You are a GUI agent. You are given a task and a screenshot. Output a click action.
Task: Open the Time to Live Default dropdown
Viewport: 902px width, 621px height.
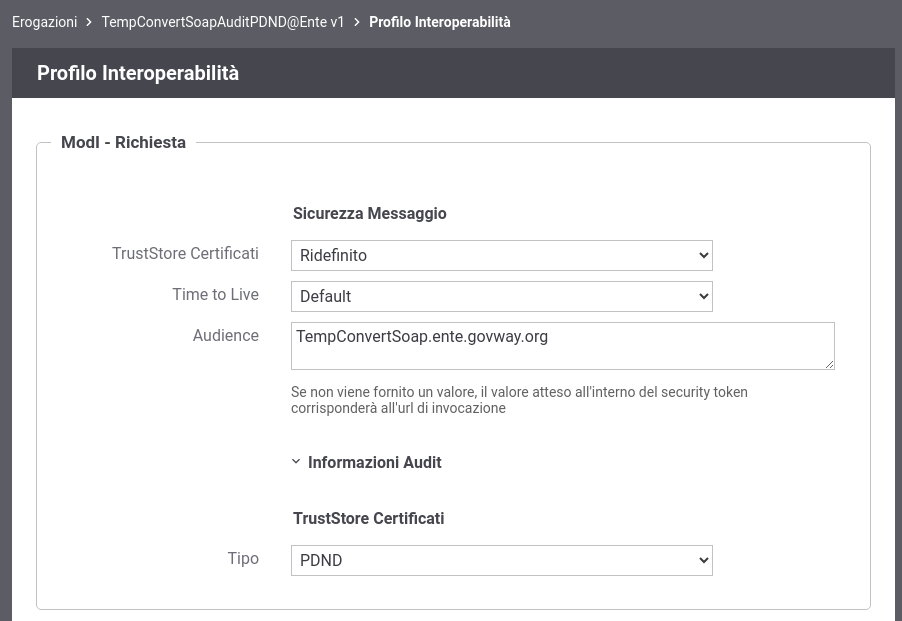pos(502,296)
